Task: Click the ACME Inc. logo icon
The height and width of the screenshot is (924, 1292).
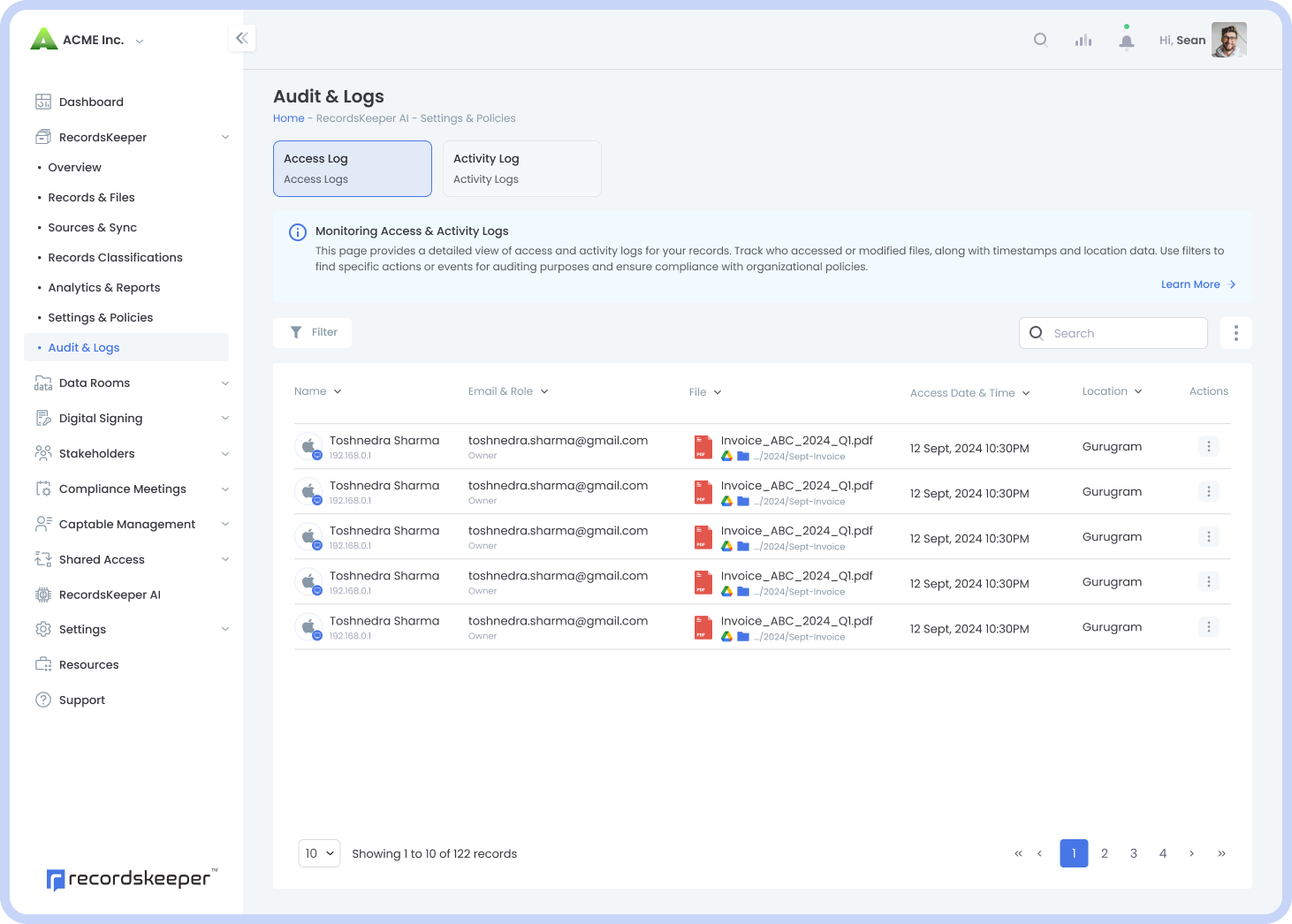Action: click(x=43, y=39)
